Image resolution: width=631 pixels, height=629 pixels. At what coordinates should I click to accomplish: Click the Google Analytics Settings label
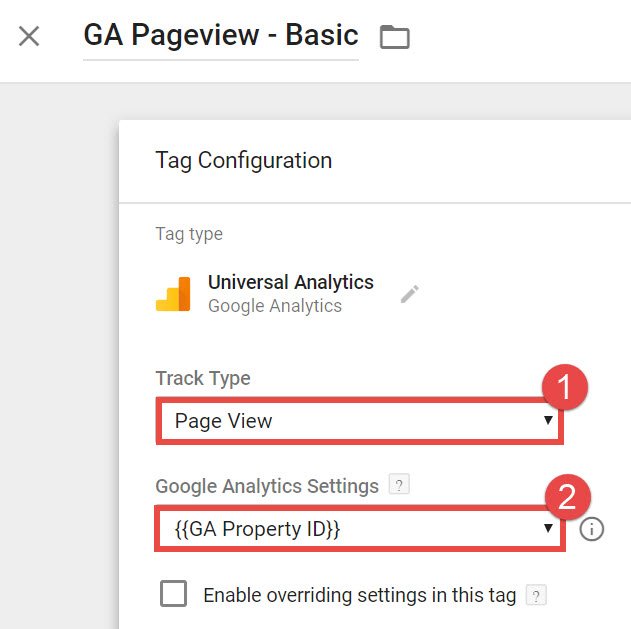267,486
